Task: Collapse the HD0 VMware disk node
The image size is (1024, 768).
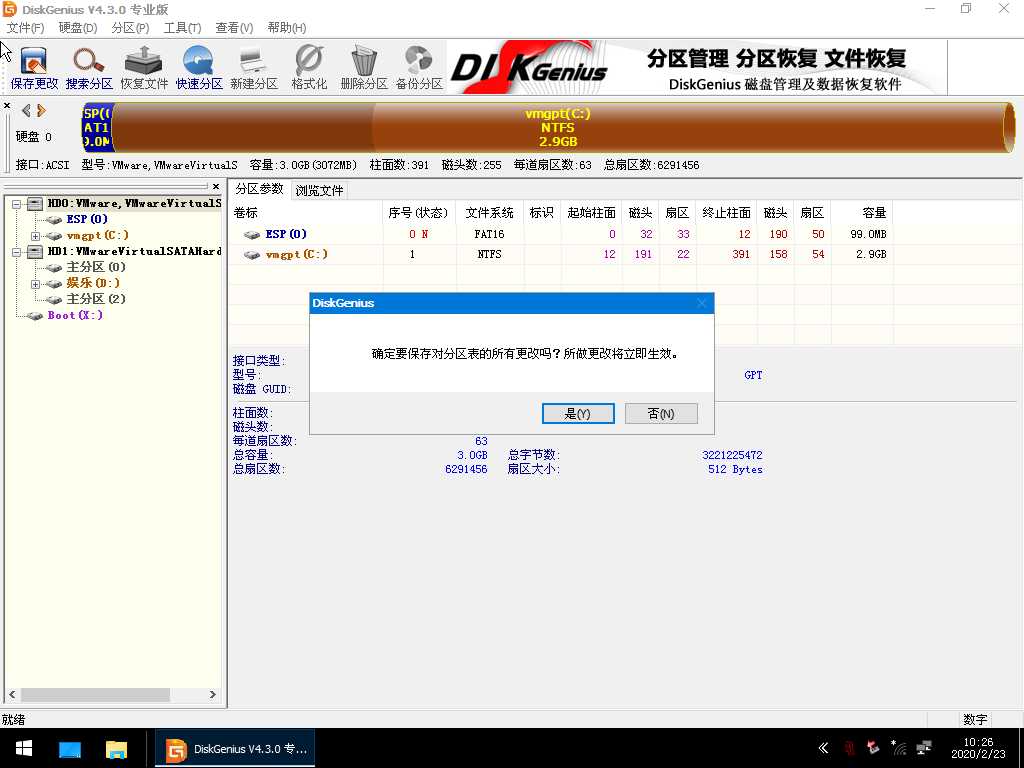Action: (x=17, y=204)
